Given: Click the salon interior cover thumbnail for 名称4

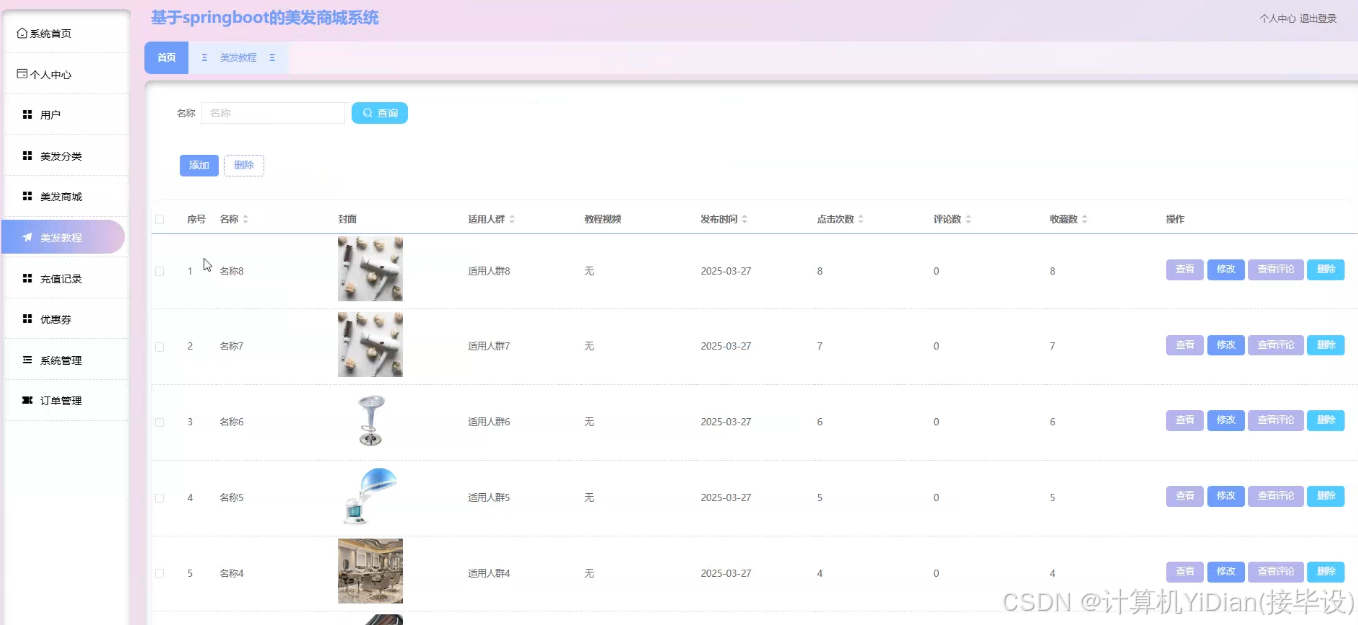Looking at the screenshot, I should click(x=370, y=571).
